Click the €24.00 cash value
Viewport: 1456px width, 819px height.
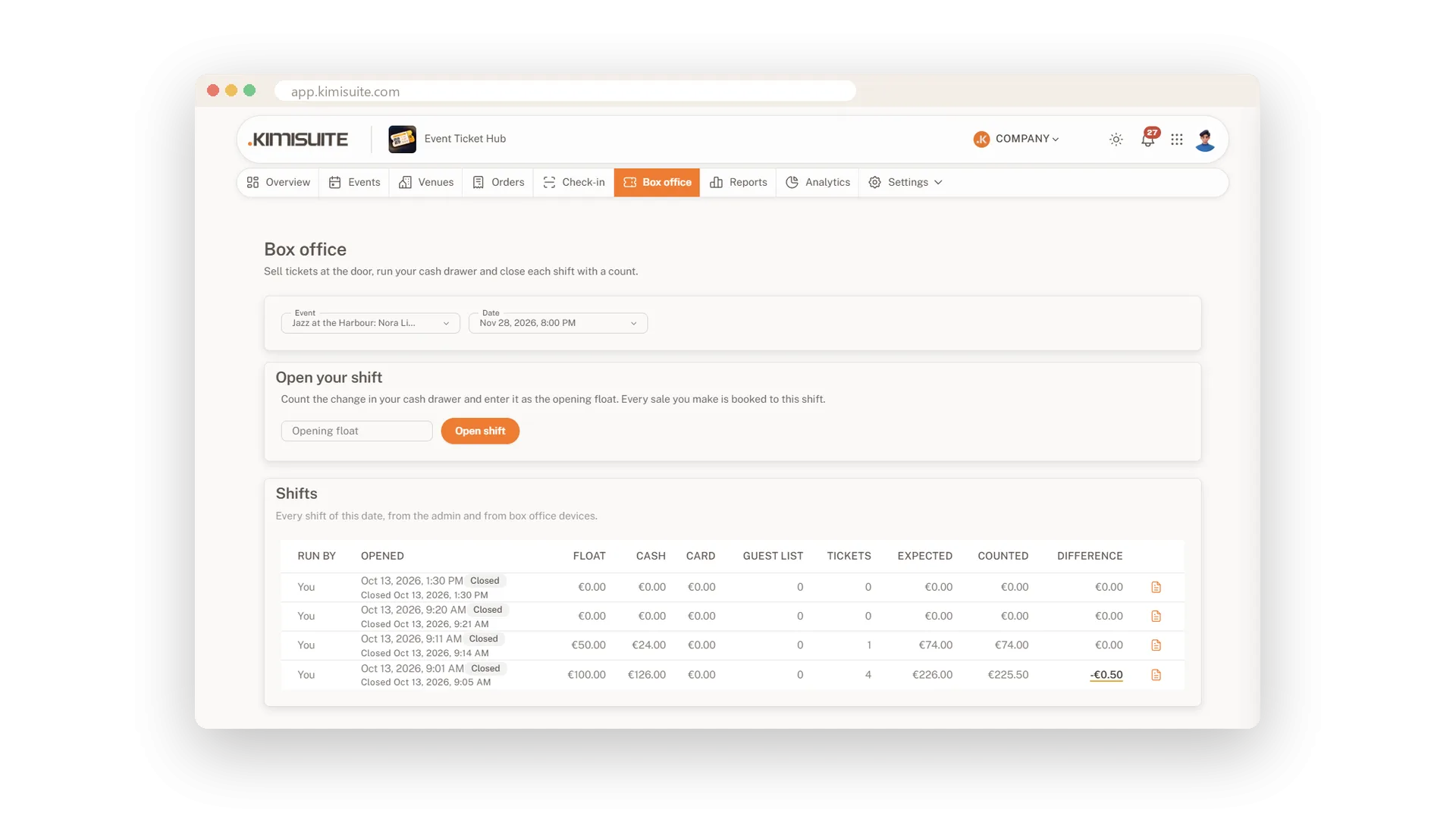648,645
